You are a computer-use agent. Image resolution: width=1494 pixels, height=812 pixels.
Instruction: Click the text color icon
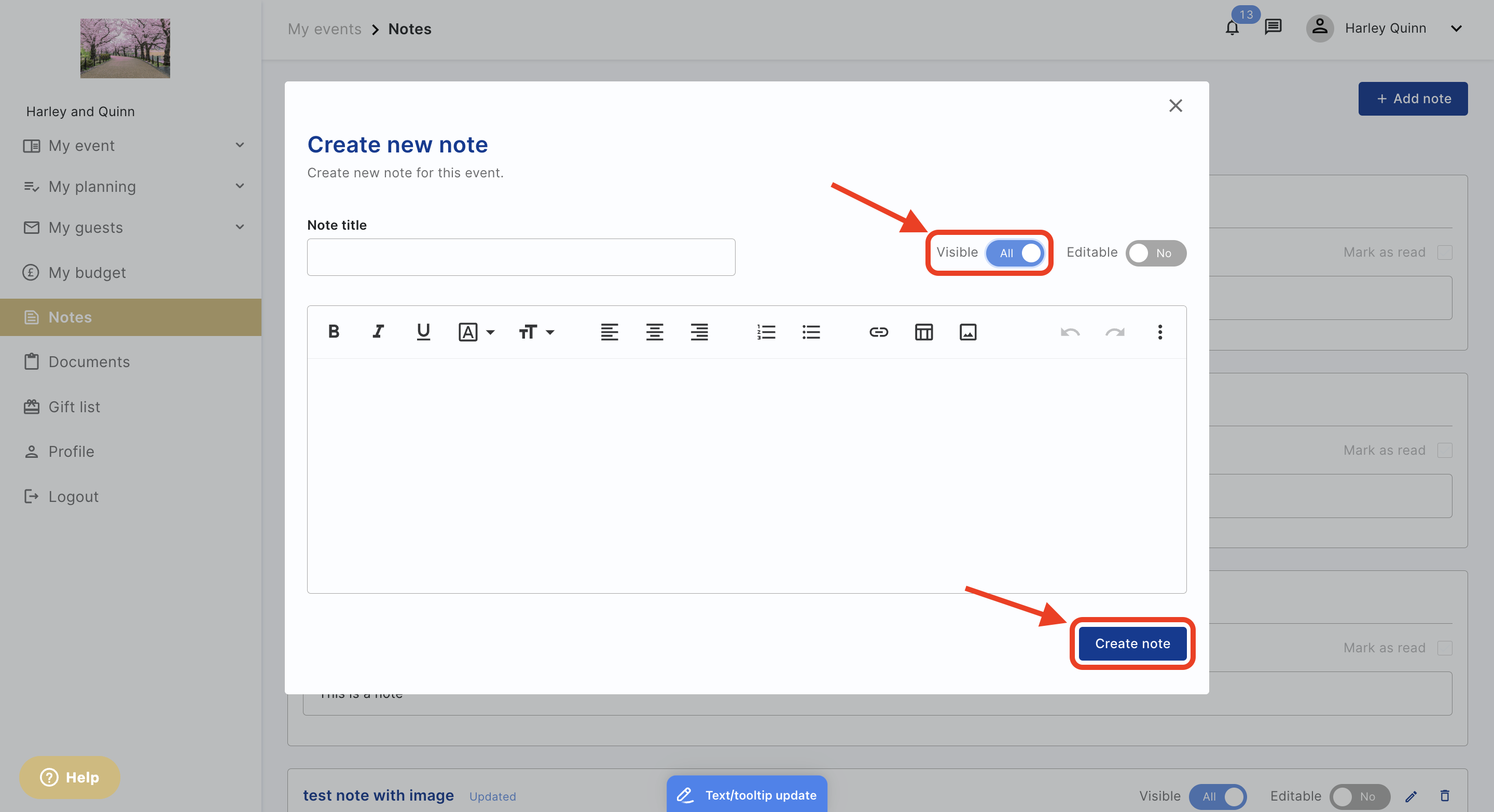pos(468,332)
